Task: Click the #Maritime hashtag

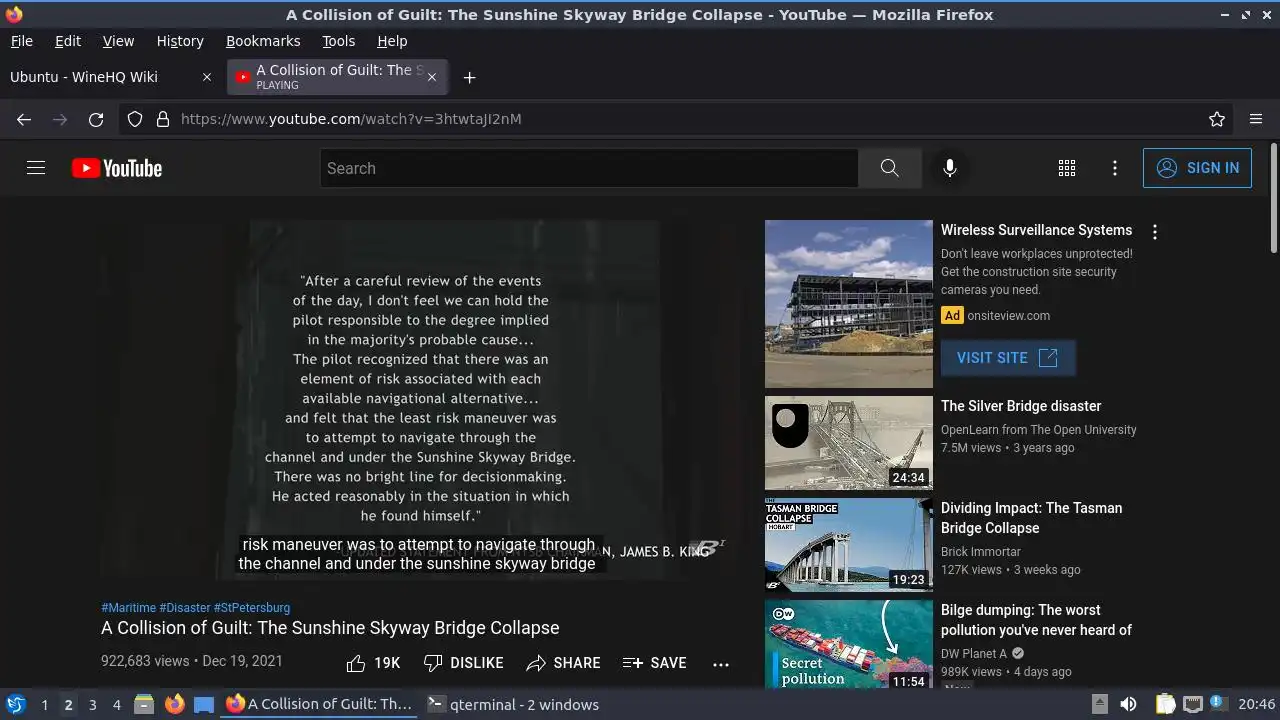Action: coord(128,608)
